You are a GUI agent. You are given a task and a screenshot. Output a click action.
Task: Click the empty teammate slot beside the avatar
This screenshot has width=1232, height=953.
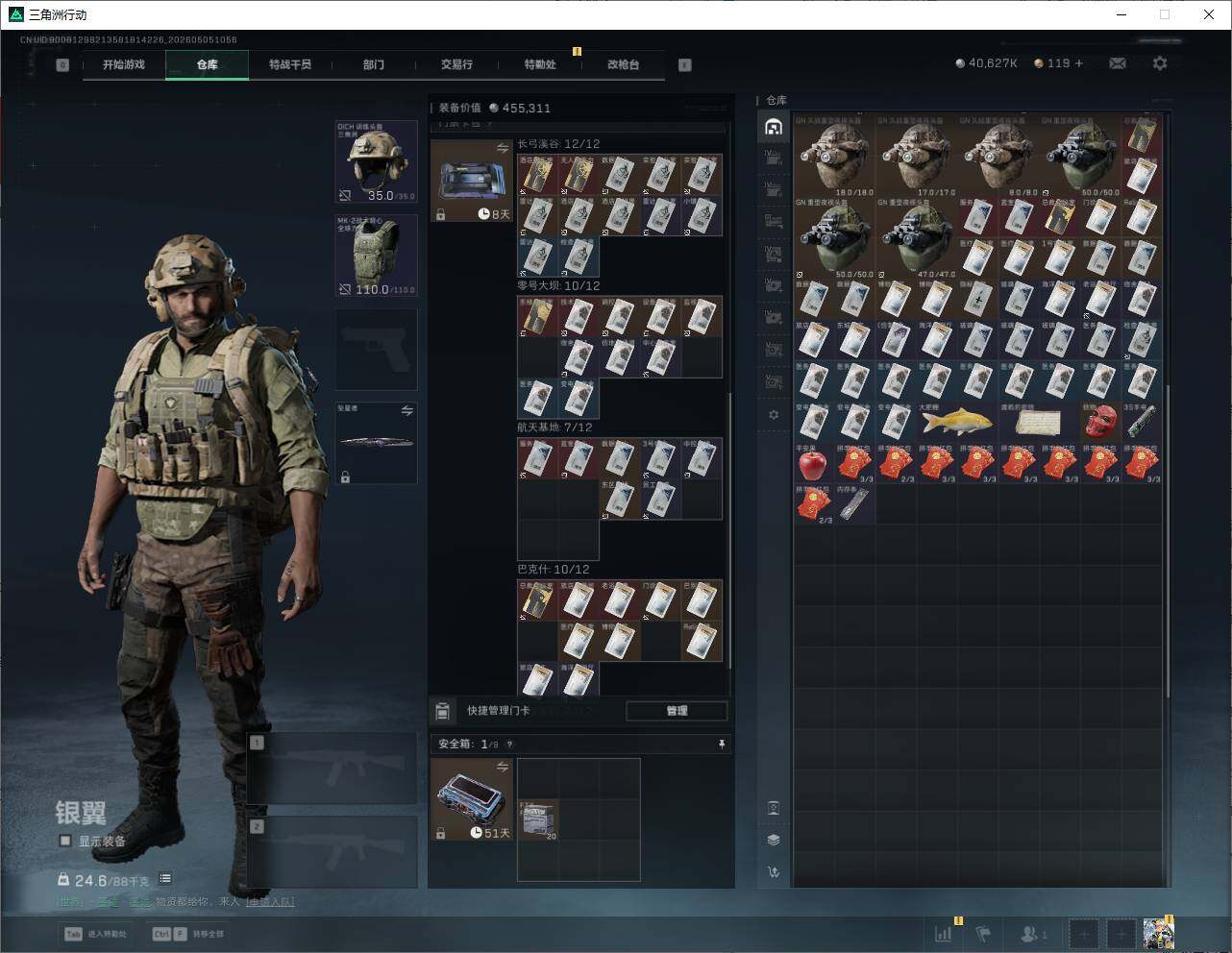pyautogui.click(x=1121, y=933)
